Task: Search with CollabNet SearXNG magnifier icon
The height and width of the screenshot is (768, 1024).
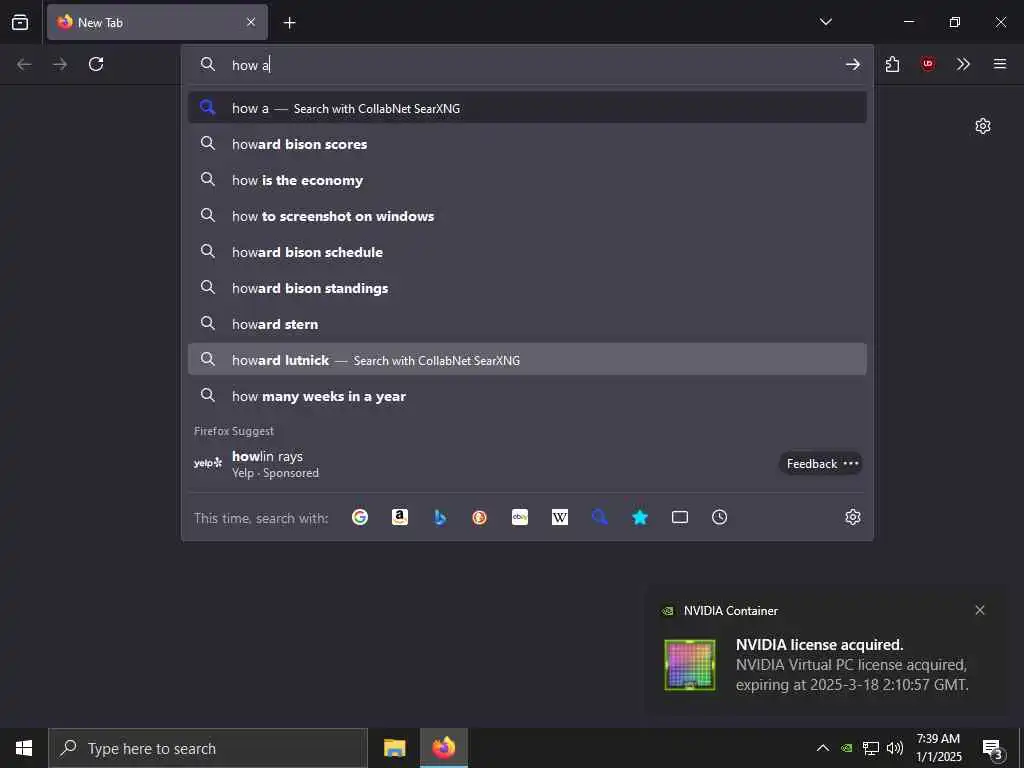Action: 600,517
